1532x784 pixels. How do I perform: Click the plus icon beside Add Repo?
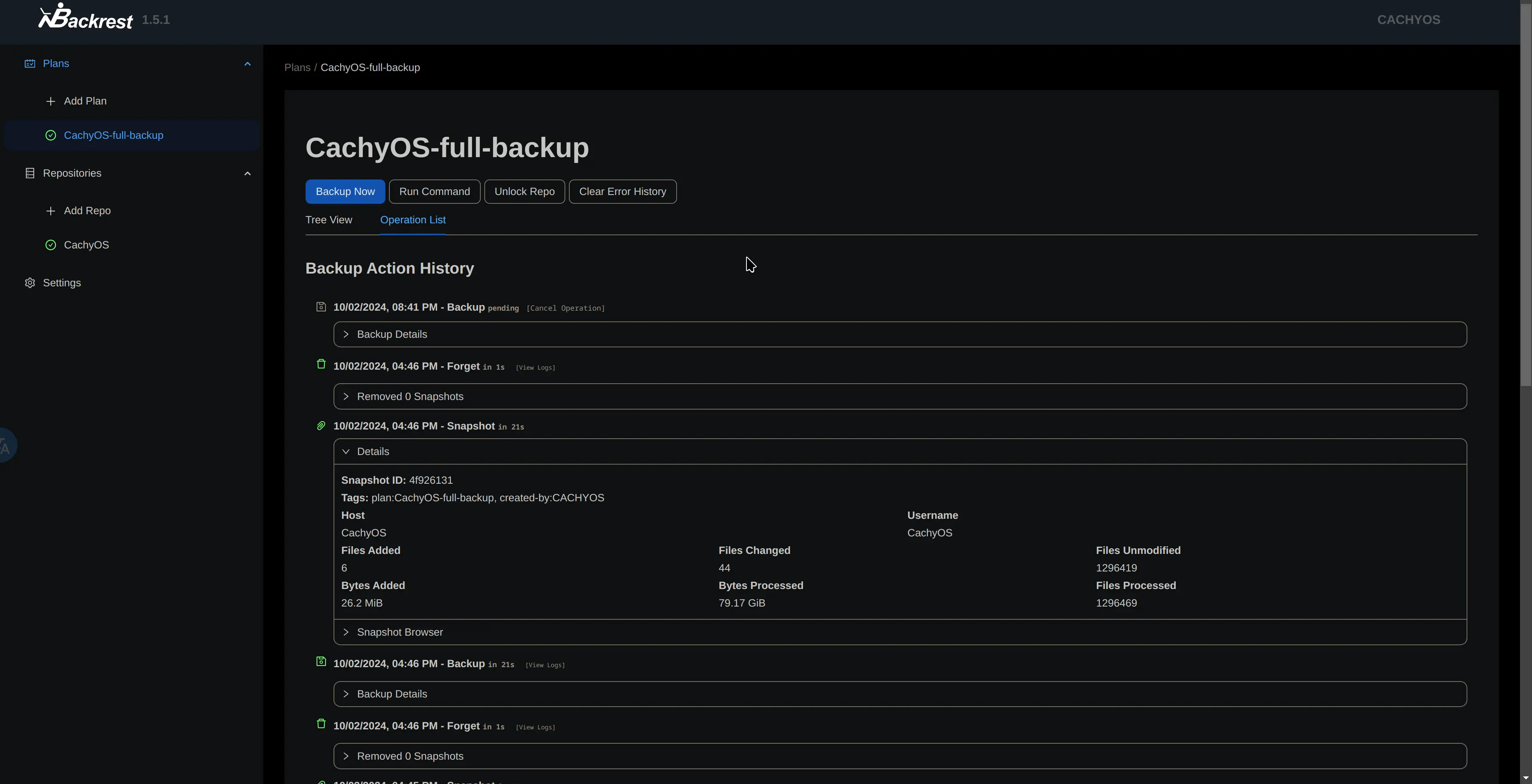click(x=51, y=211)
